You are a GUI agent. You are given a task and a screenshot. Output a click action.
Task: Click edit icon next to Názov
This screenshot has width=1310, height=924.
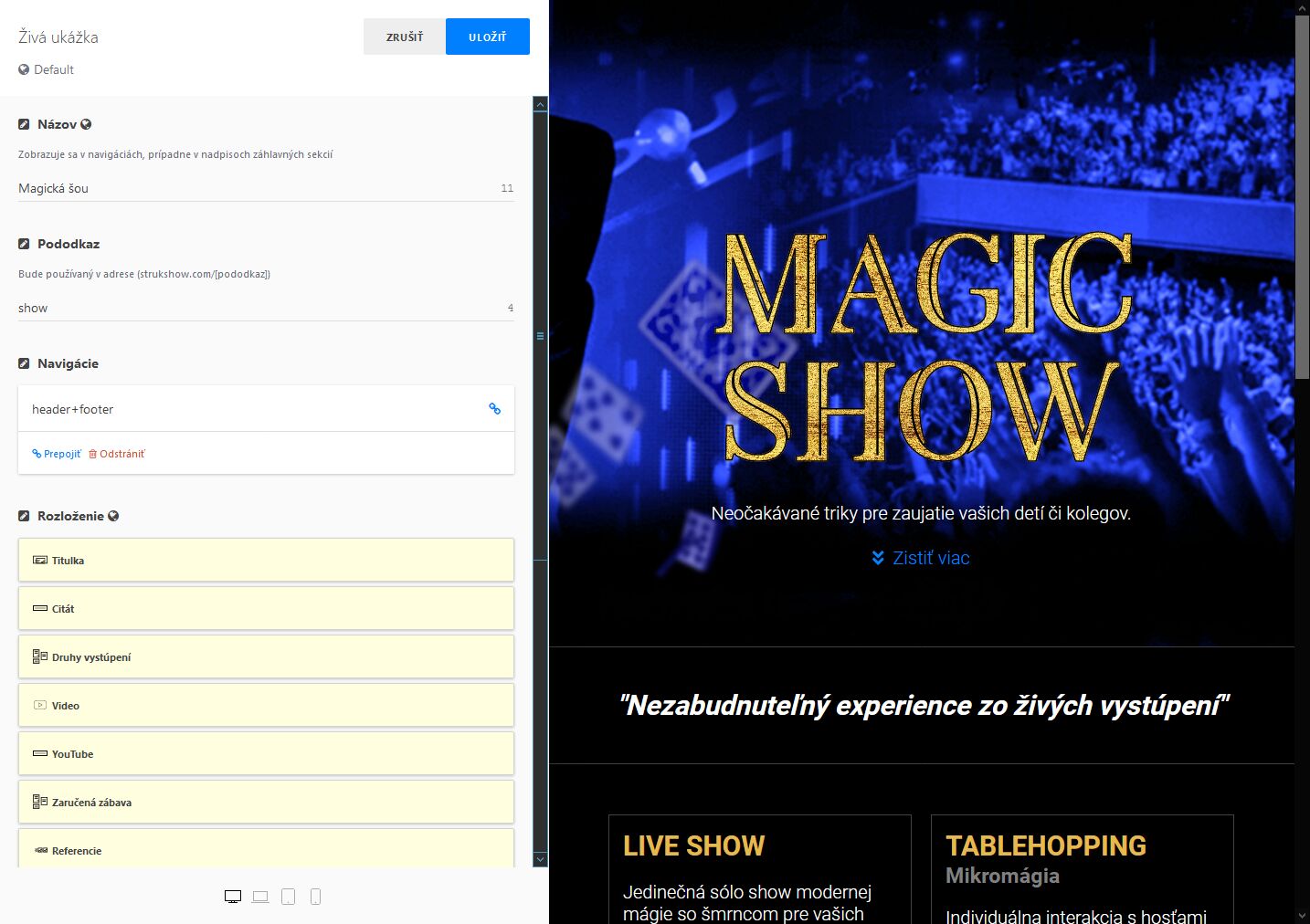pyautogui.click(x=24, y=124)
